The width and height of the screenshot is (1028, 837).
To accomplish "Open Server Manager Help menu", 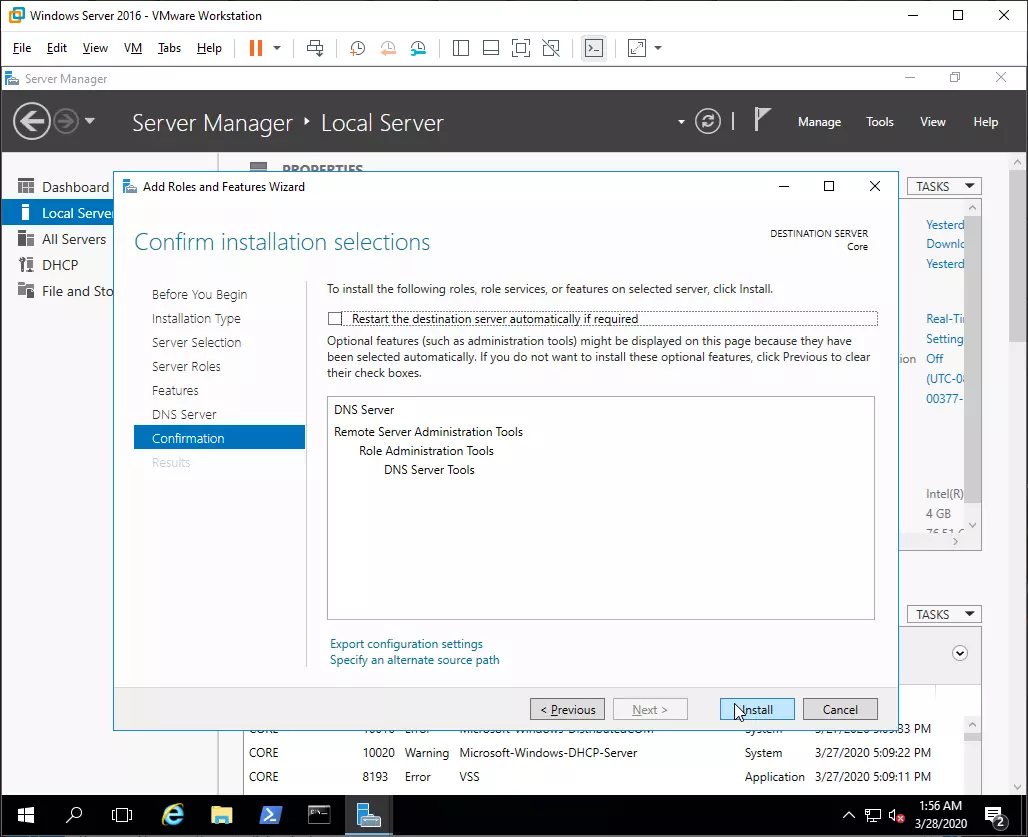I will coord(985,122).
